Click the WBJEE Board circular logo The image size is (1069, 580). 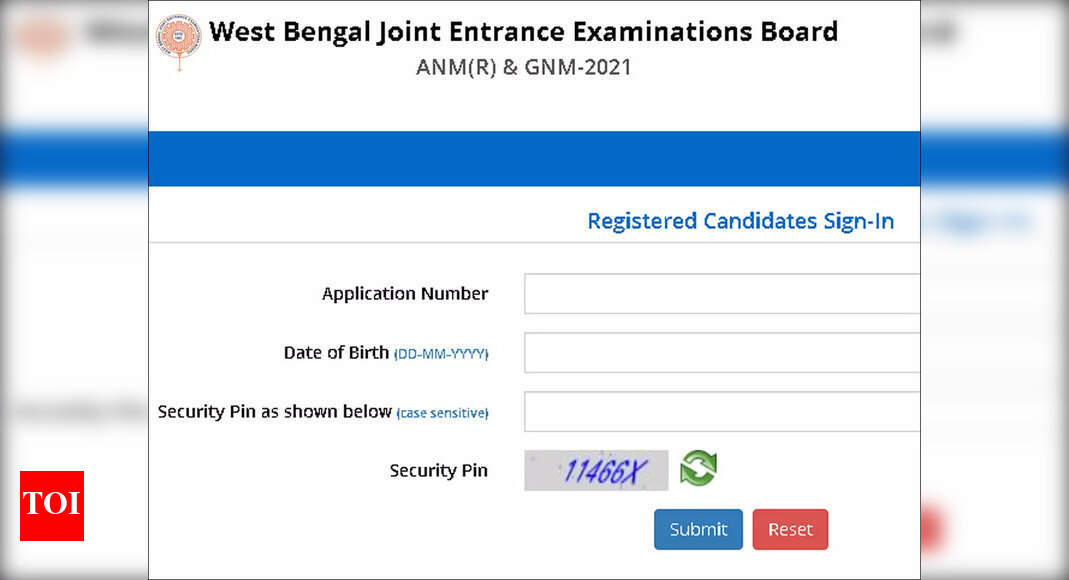pos(179,41)
